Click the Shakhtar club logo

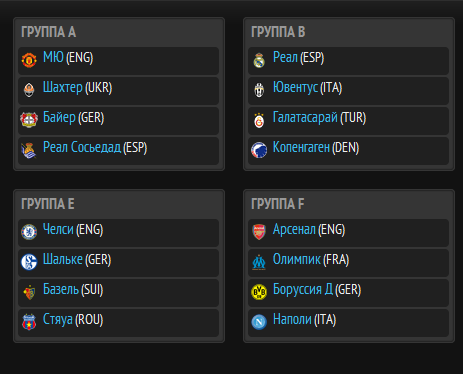coord(29,90)
